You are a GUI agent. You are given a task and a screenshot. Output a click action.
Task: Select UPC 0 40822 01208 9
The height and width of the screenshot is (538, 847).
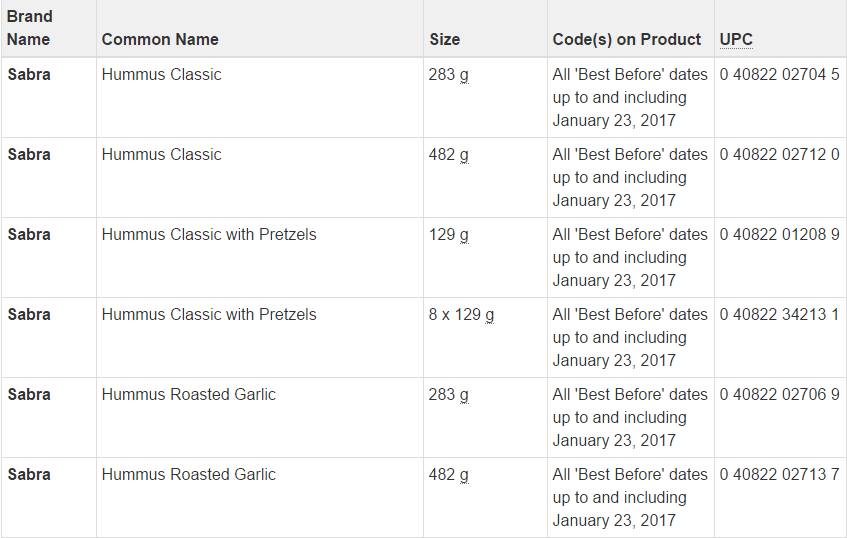(x=779, y=234)
